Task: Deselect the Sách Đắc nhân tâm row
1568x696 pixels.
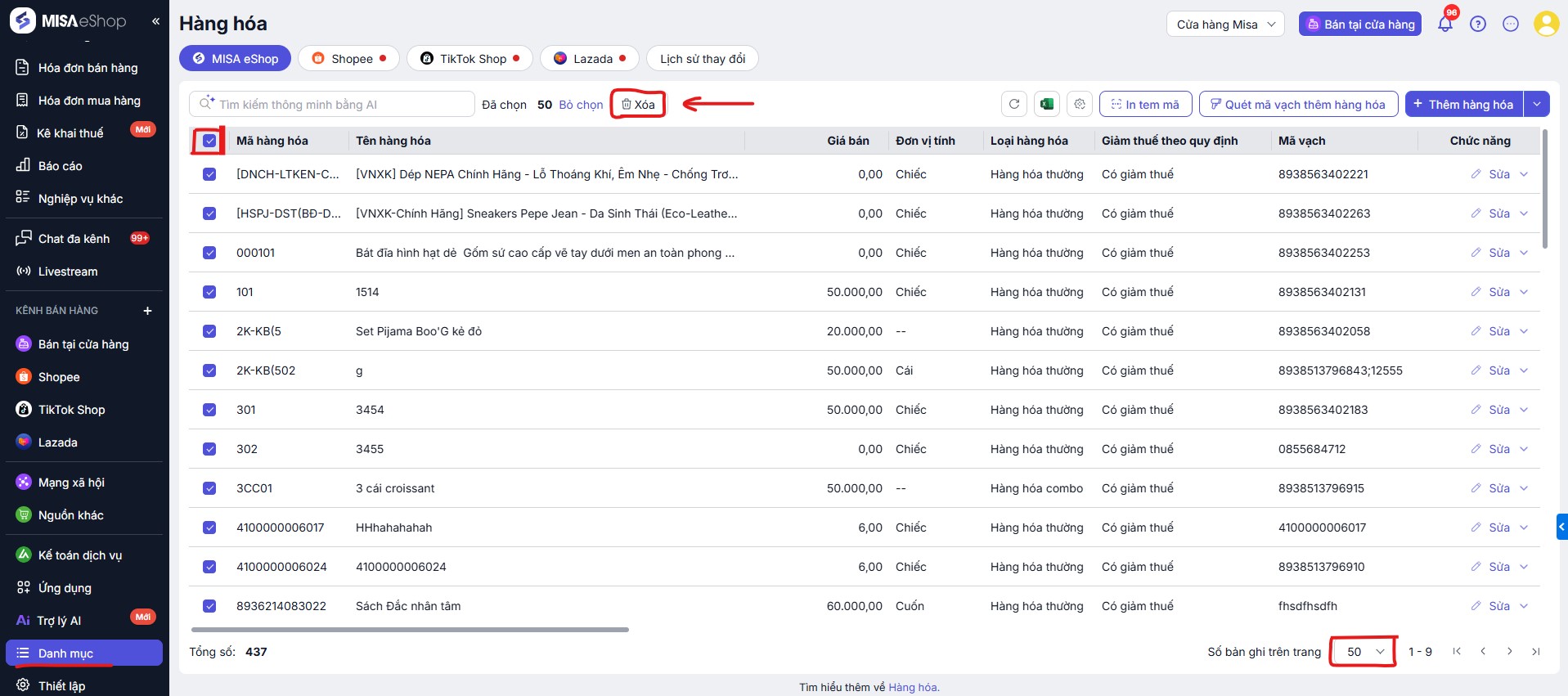Action: tap(209, 606)
